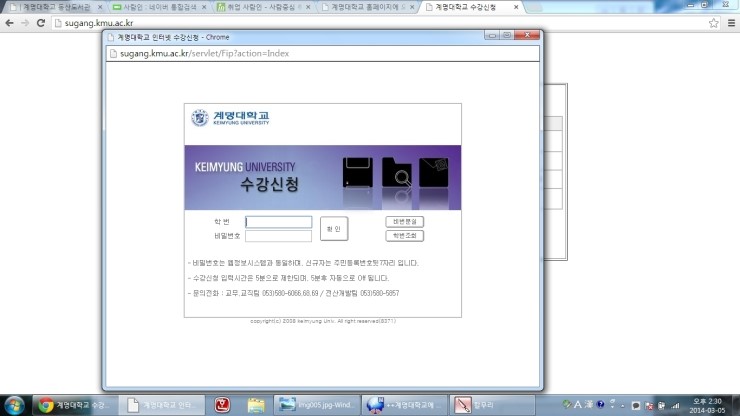Close the 동산도서관 tab

pyautogui.click(x=100, y=7)
